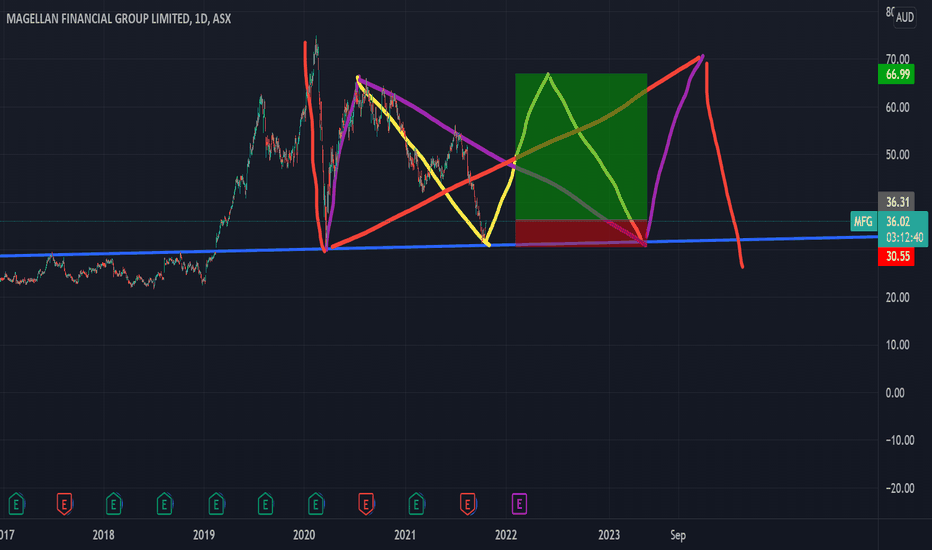Click the 2022 time axis label

tap(506, 535)
